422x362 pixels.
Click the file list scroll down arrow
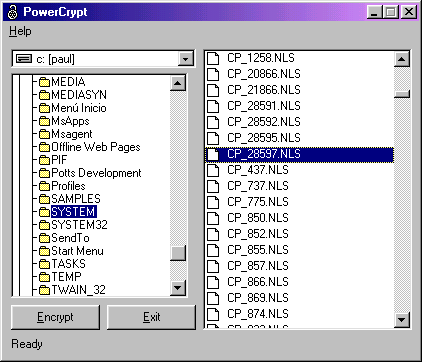(401, 320)
